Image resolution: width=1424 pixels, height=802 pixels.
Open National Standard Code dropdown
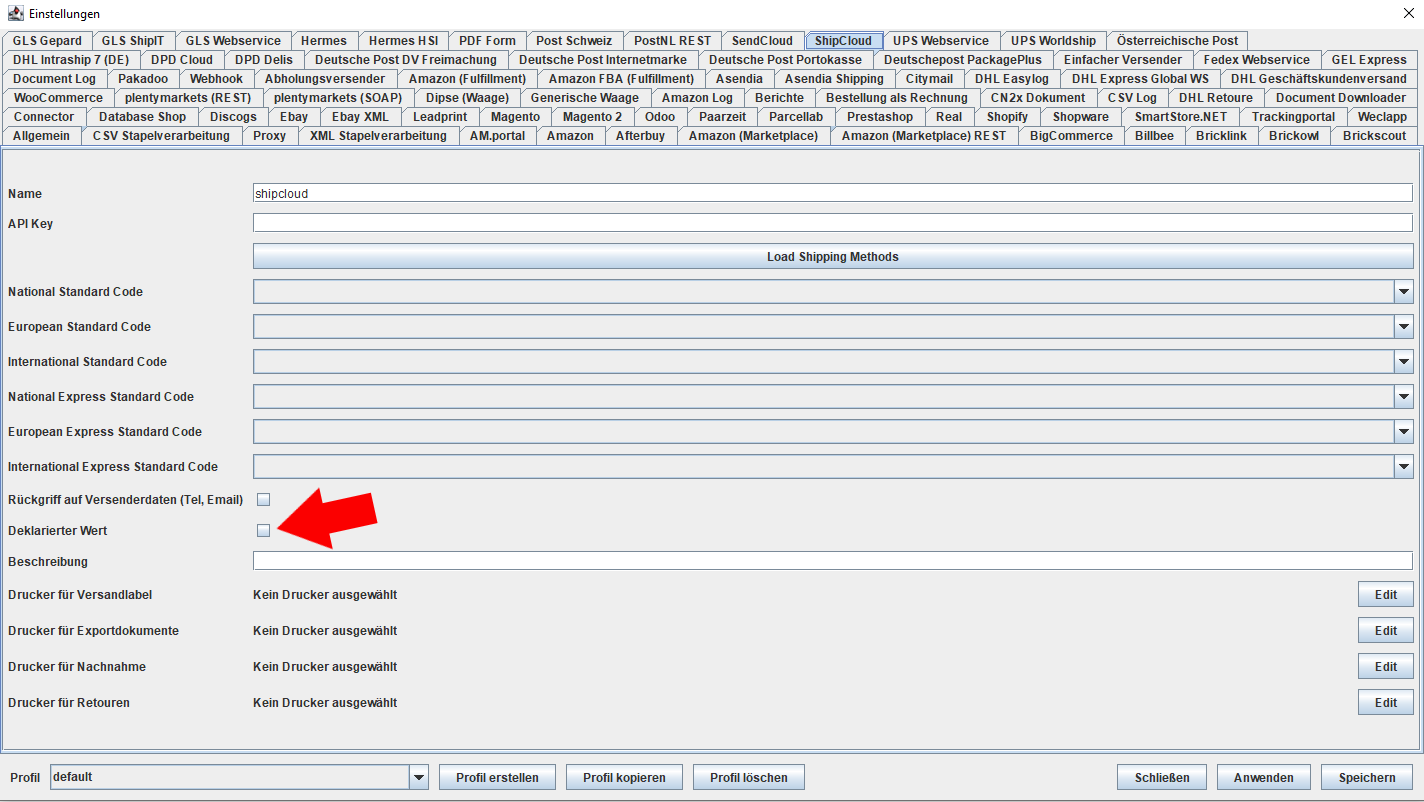(1404, 292)
